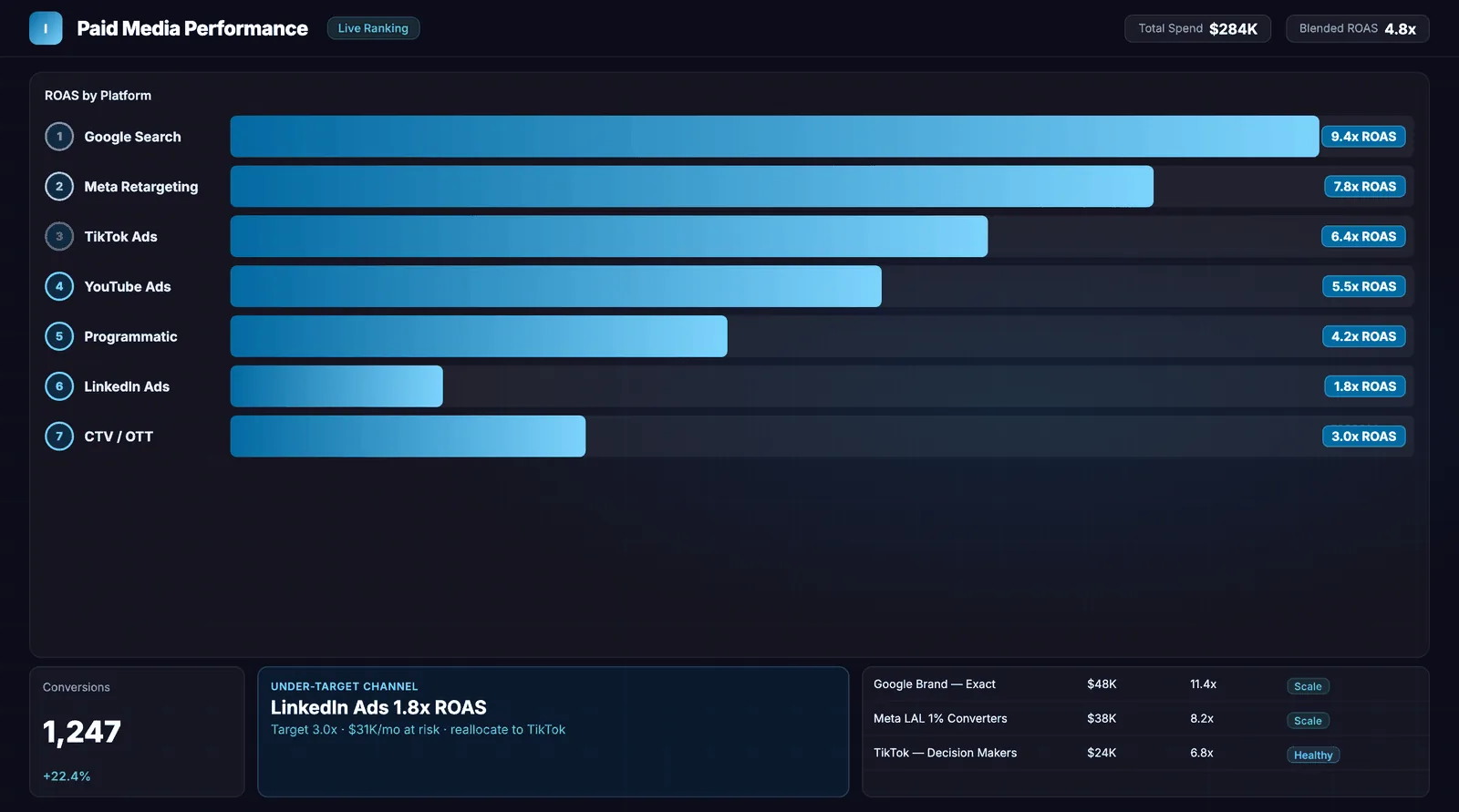Click rank 2 circle for Meta Retargeting

(59, 187)
